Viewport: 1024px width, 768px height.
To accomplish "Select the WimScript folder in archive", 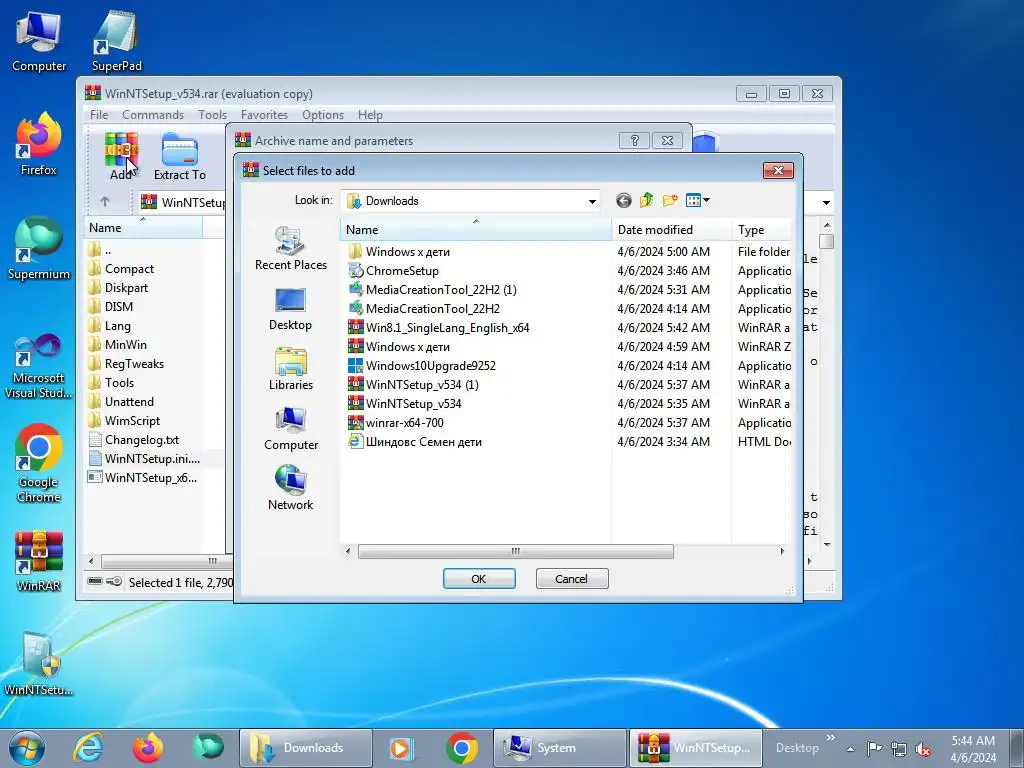I will pos(124,421).
